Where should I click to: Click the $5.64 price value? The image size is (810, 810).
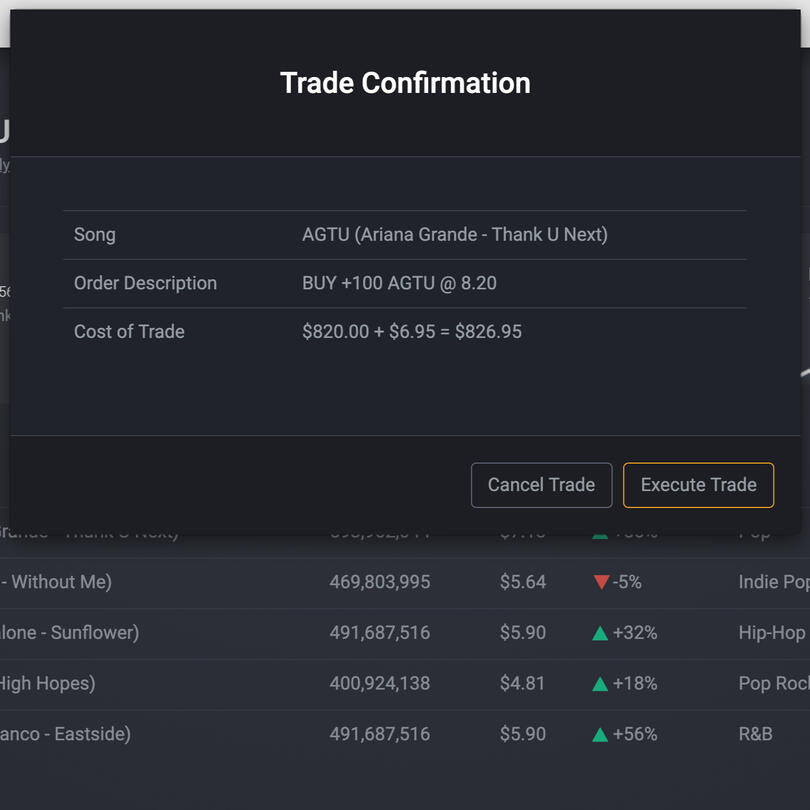(x=523, y=582)
